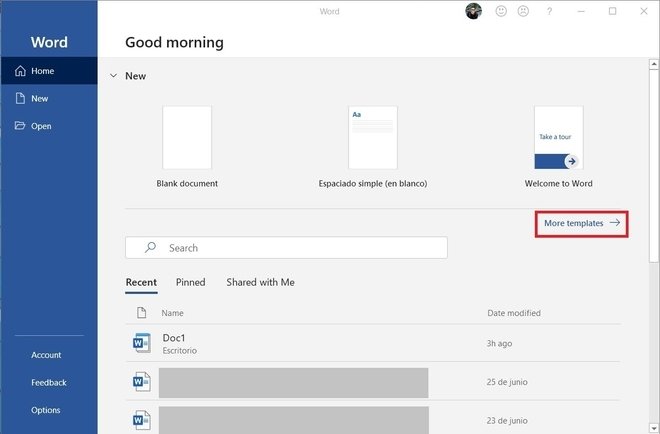
Task: Click the '3h ago' date entry
Action: click(499, 343)
